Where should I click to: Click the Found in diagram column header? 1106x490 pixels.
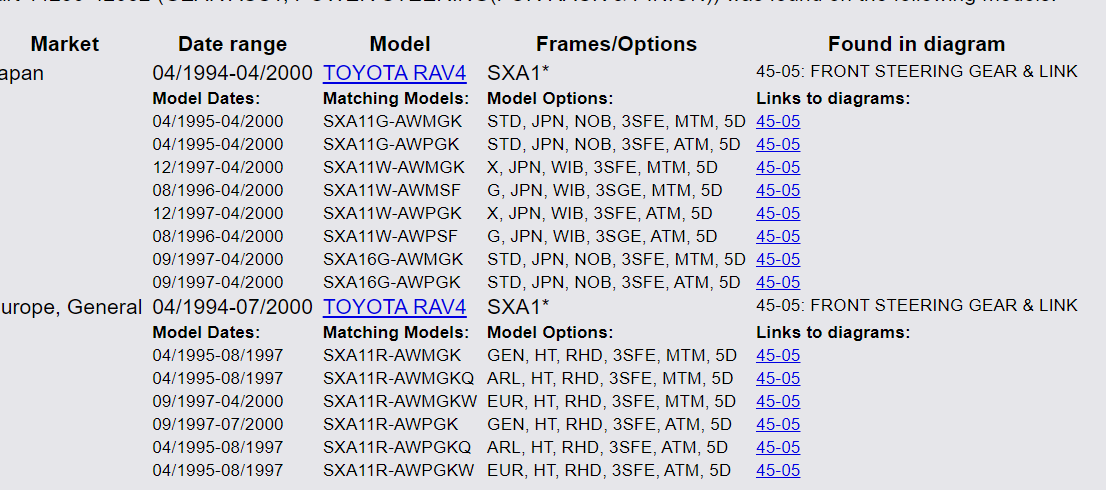916,44
